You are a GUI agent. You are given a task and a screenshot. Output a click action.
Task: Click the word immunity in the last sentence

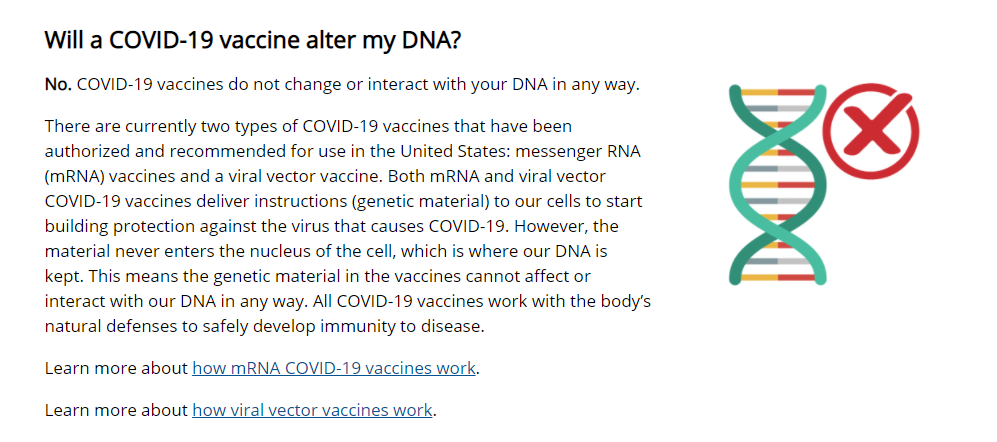[x=360, y=327]
